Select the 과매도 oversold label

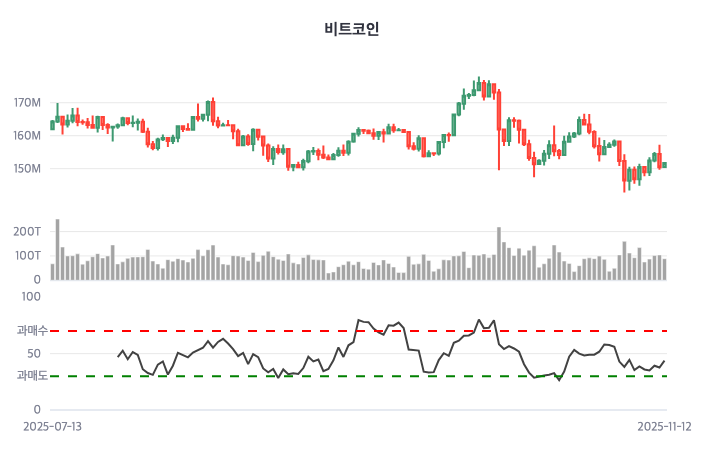point(32,376)
